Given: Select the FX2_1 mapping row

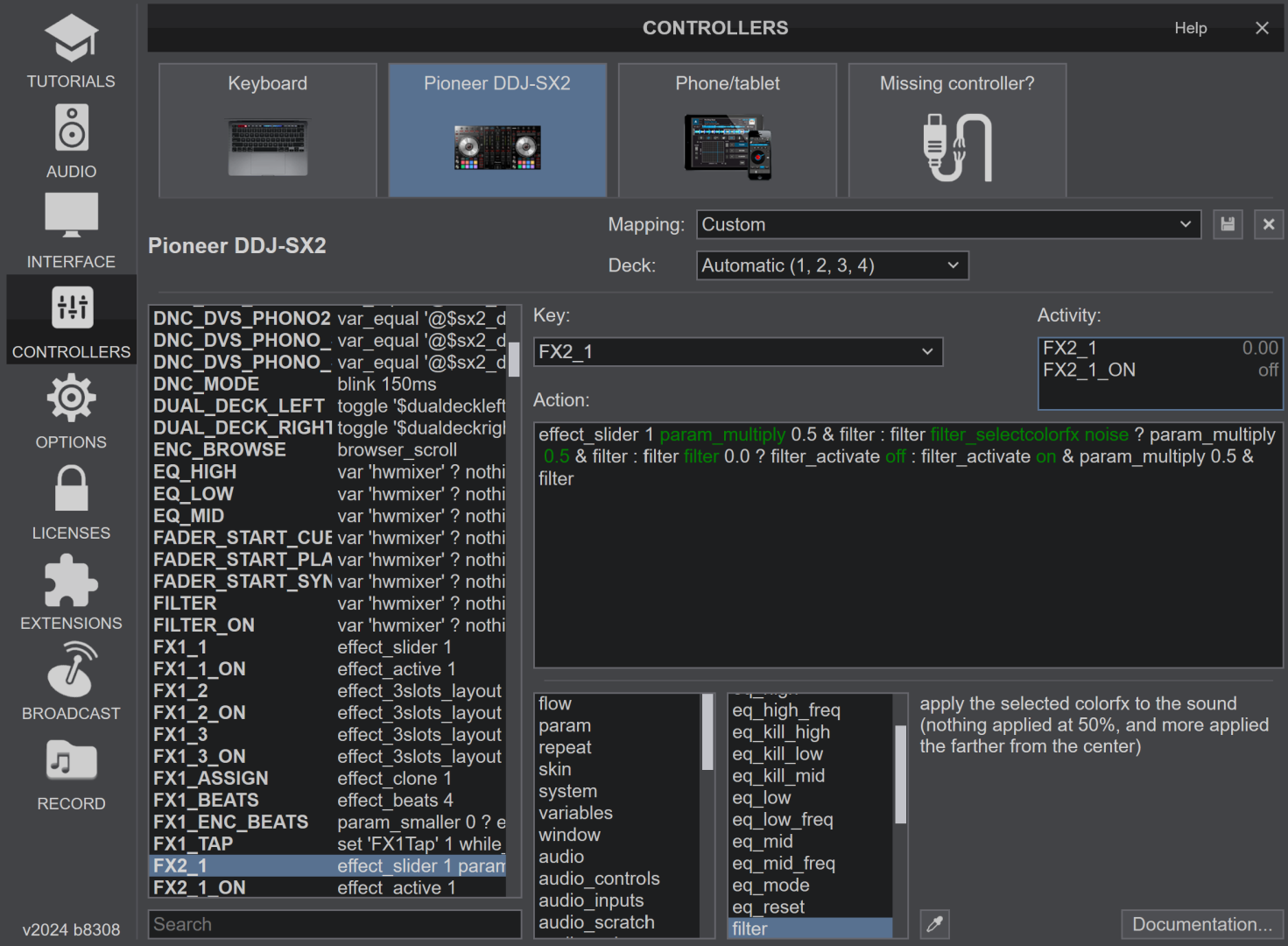Looking at the screenshot, I should click(327, 865).
